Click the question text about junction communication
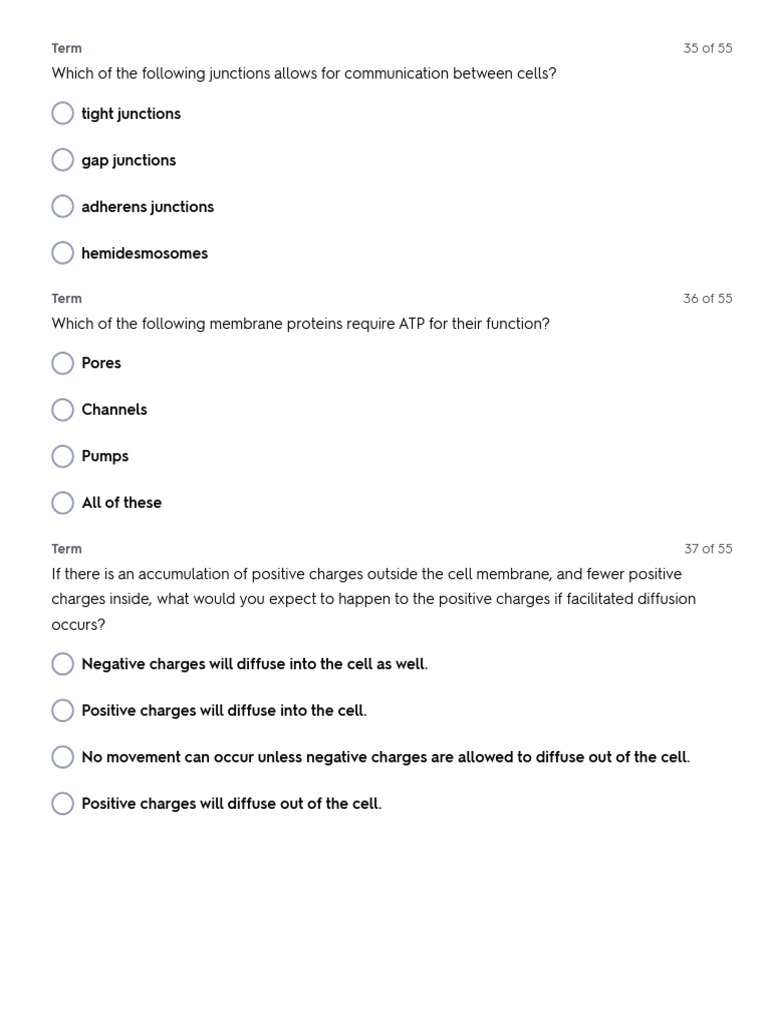This screenshot has height=1024, width=768. (x=304, y=73)
